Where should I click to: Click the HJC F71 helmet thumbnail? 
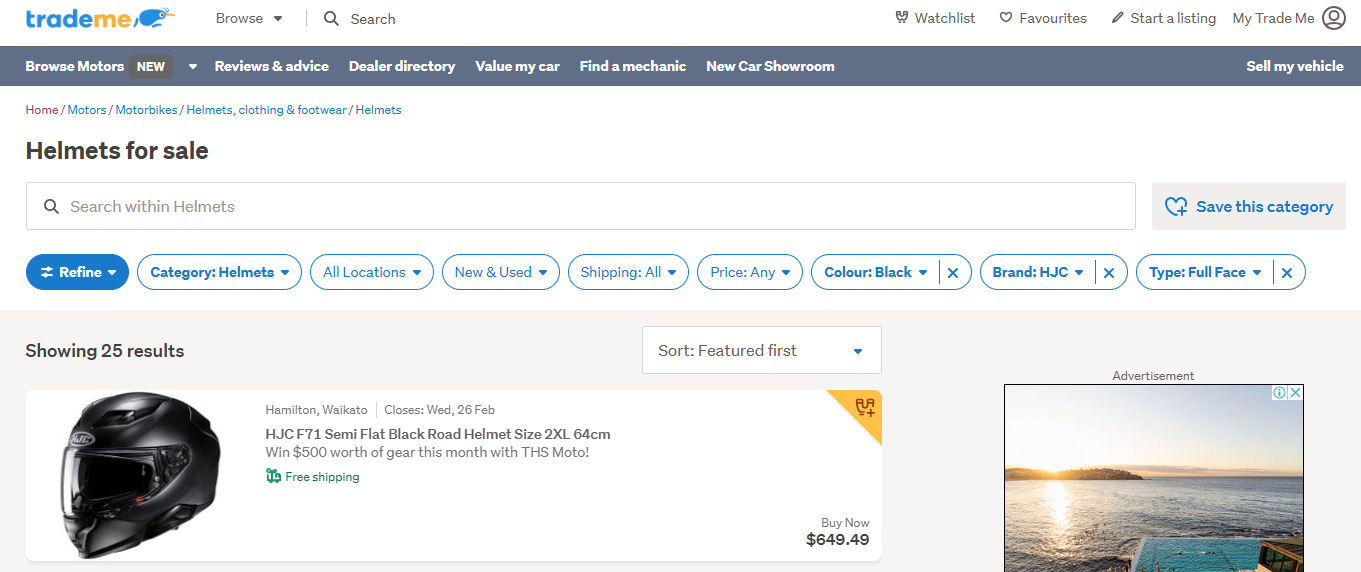(x=138, y=475)
